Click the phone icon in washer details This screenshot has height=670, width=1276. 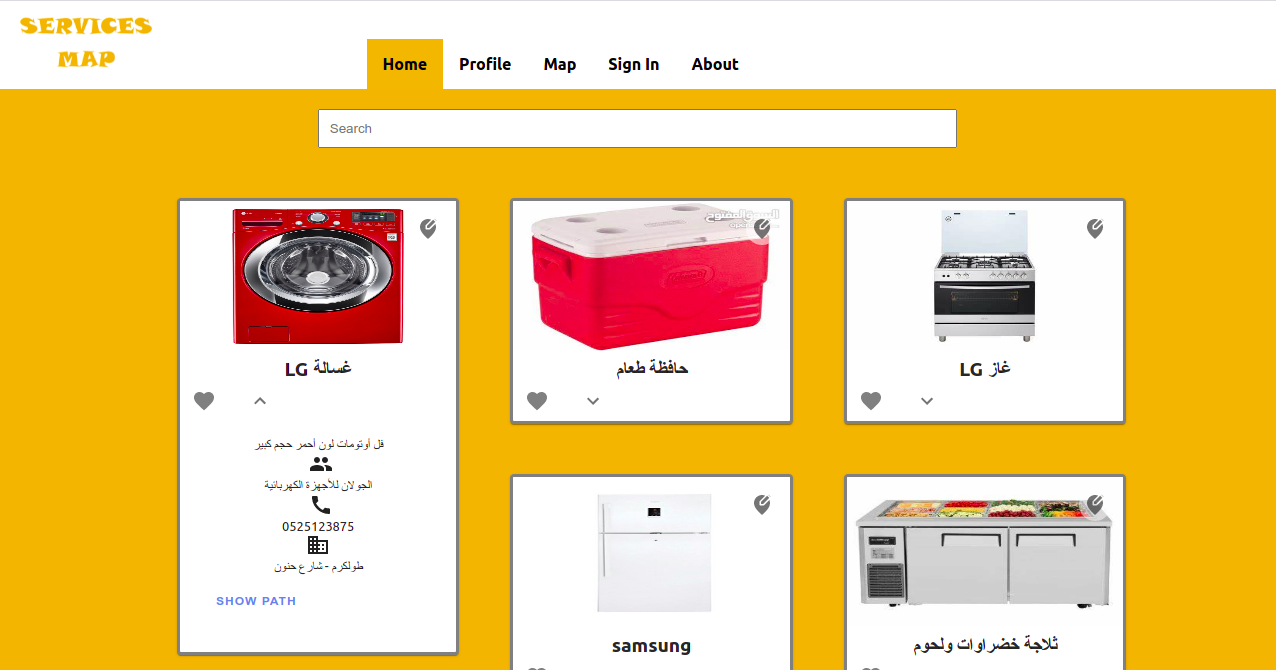pyautogui.click(x=320, y=505)
